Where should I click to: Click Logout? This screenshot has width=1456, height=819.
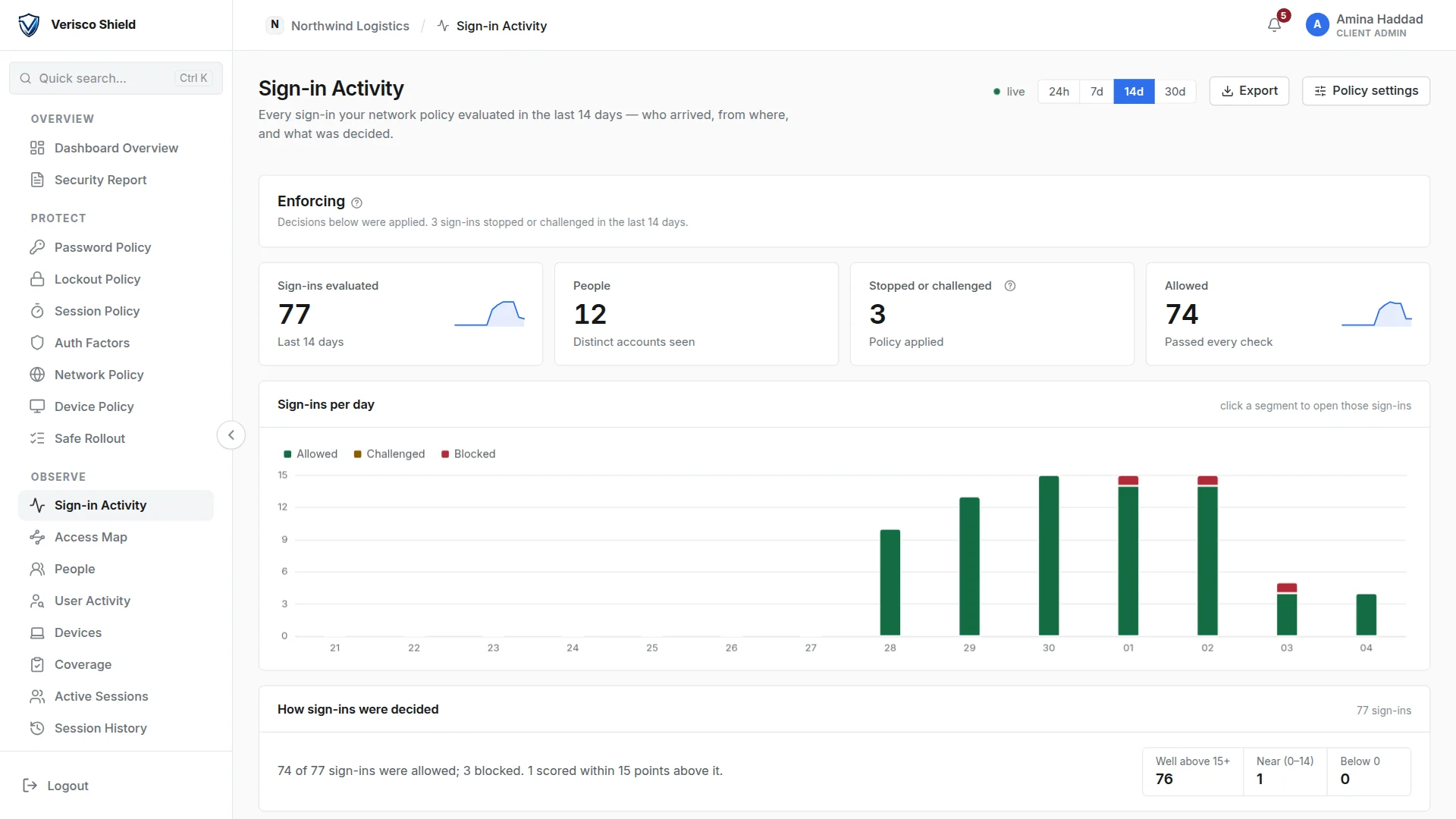[56, 786]
